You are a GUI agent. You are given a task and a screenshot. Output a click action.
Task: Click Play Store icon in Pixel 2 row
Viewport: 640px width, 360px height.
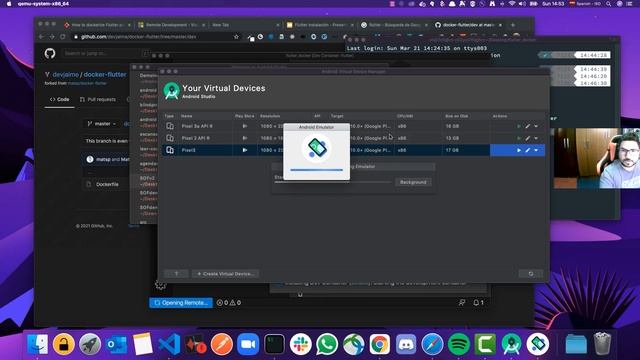(244, 138)
